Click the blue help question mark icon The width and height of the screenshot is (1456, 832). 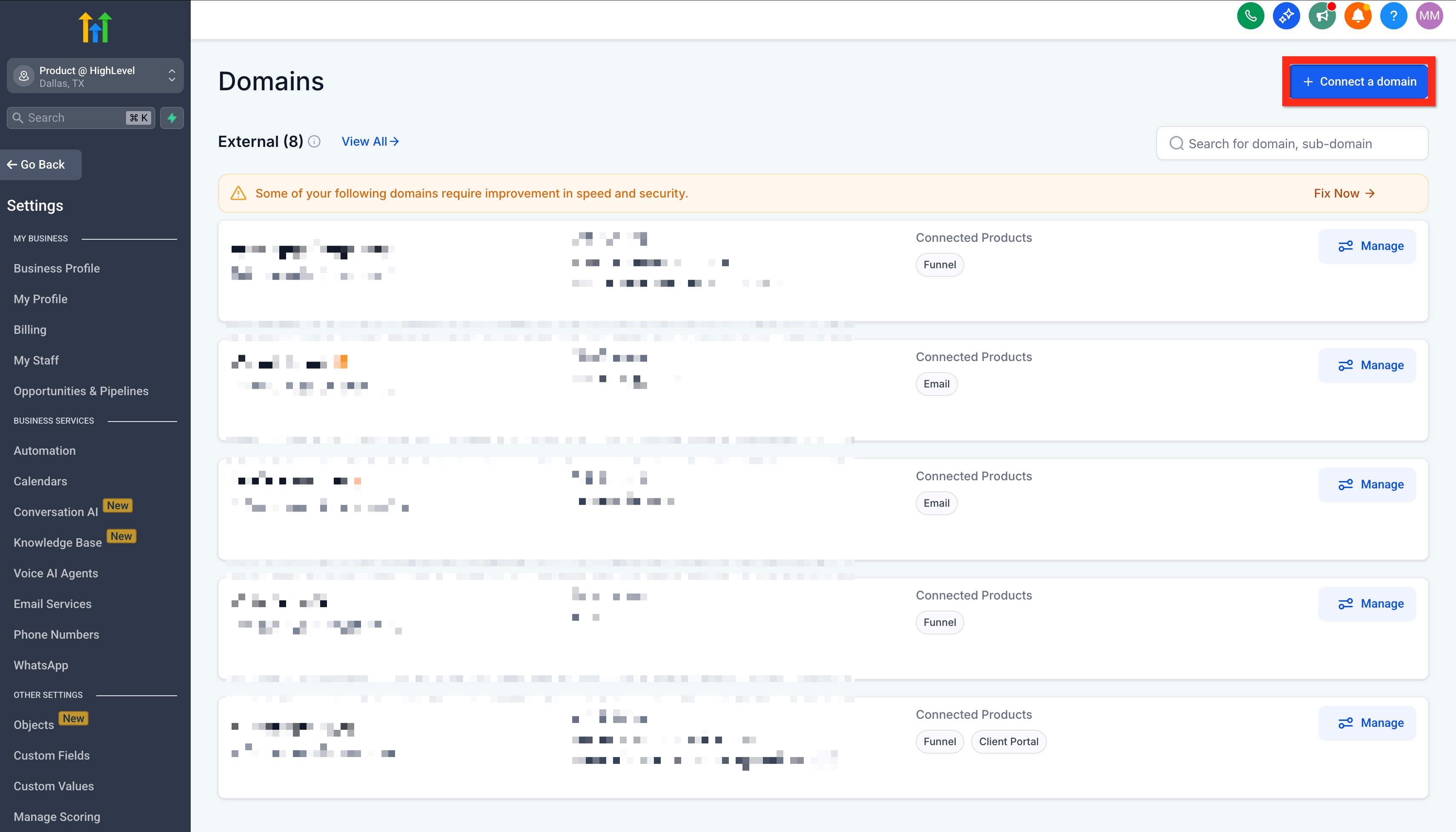click(x=1393, y=16)
